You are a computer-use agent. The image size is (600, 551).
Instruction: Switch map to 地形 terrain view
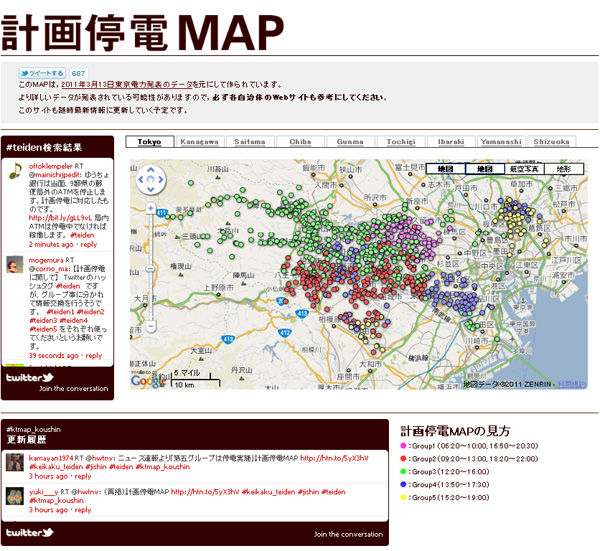[x=564, y=169]
